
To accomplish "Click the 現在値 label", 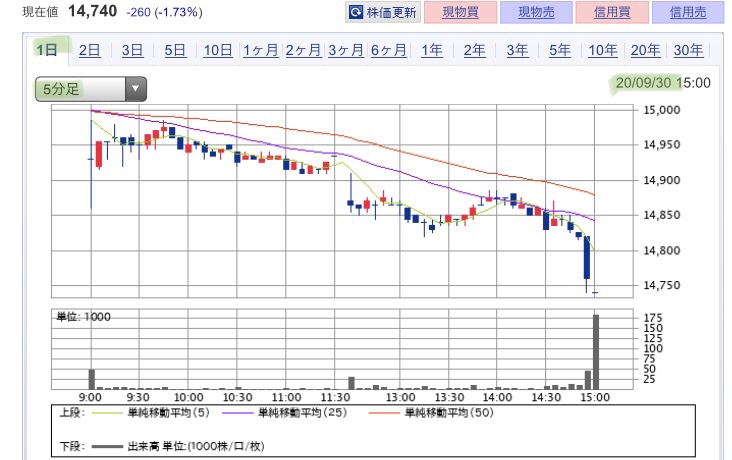I will click(40, 12).
